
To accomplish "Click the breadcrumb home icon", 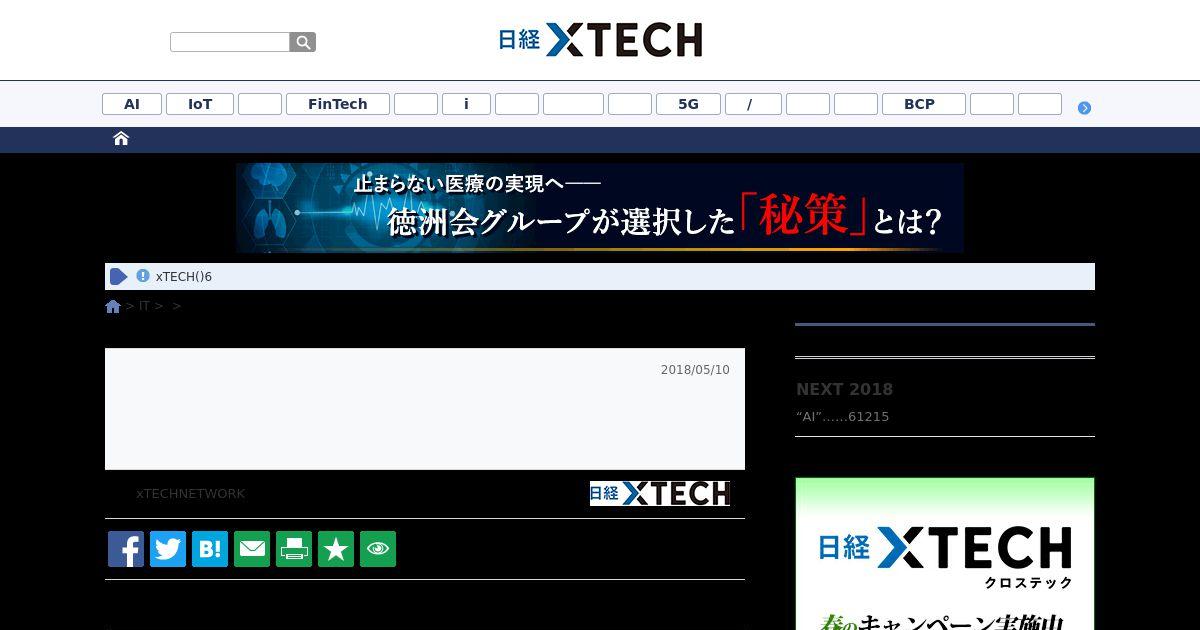I will [113, 306].
